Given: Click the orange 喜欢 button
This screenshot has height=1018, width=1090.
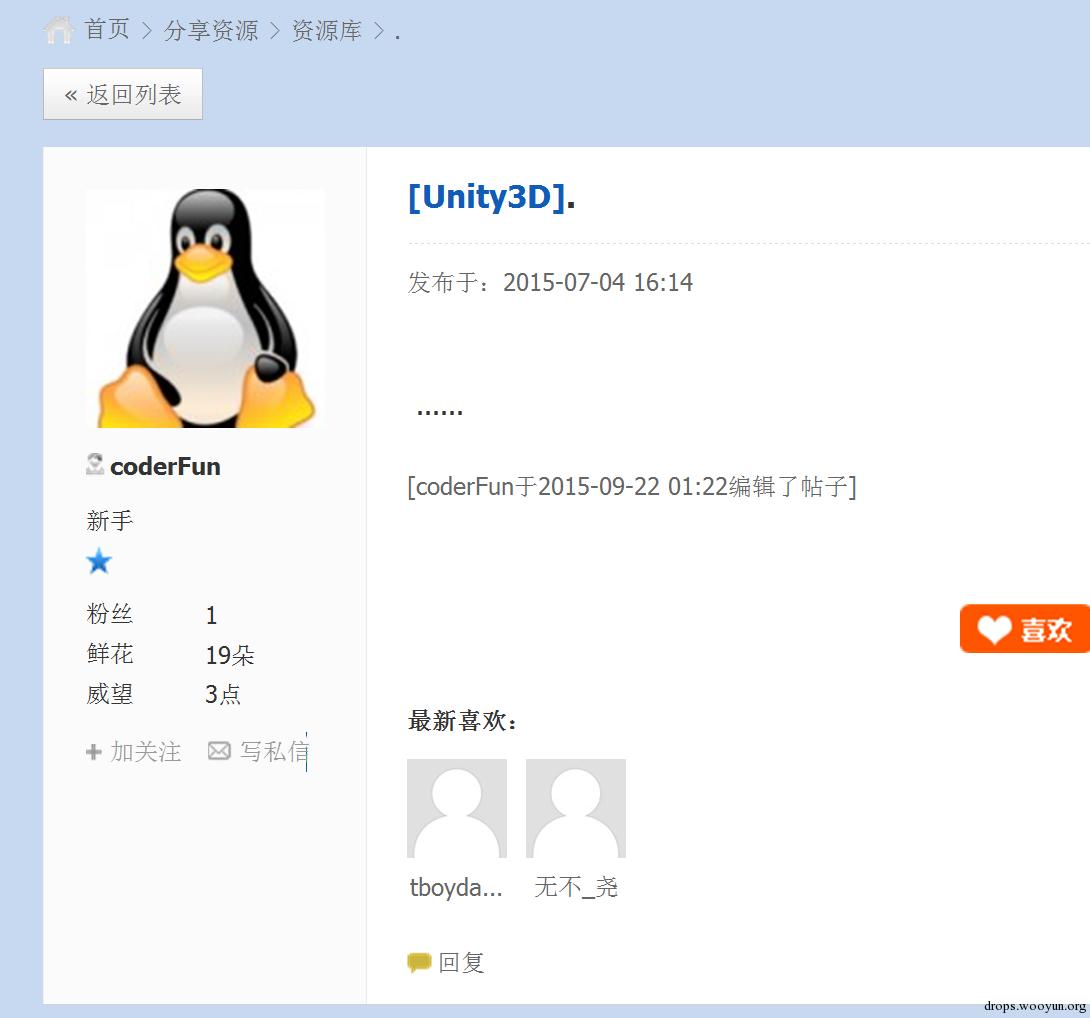Looking at the screenshot, I should click(x=1025, y=629).
